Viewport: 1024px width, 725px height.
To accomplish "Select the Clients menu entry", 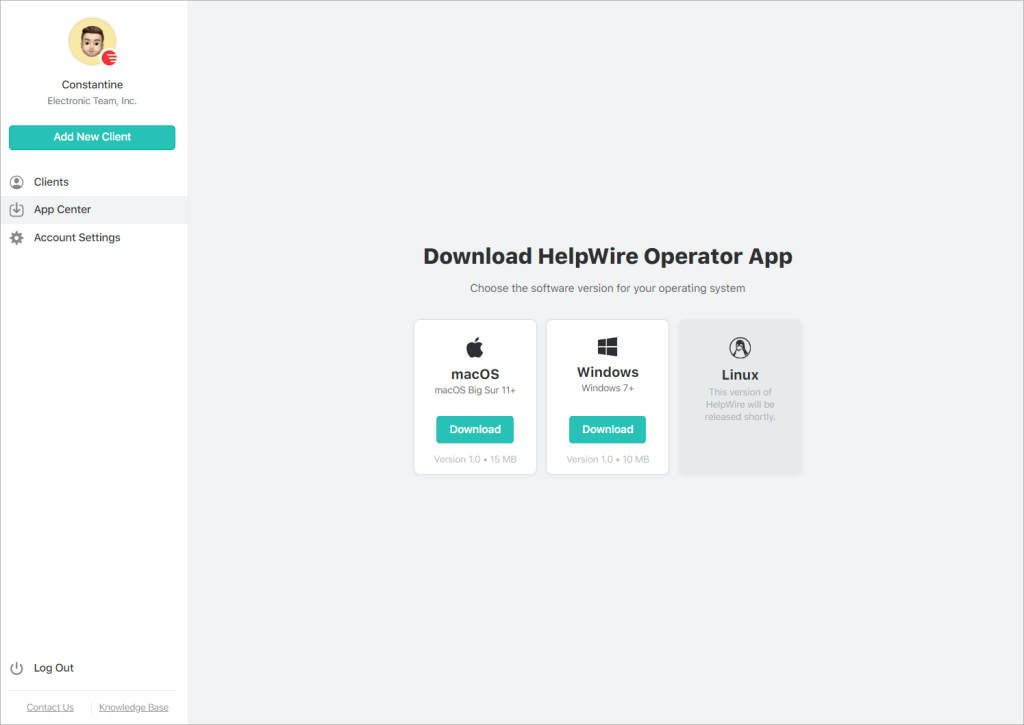I will 52,181.
